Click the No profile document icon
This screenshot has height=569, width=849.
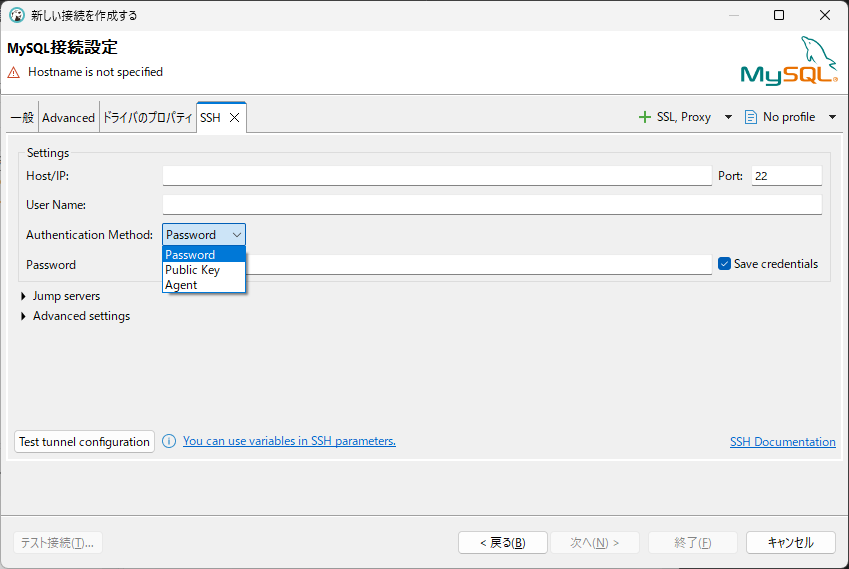click(751, 117)
